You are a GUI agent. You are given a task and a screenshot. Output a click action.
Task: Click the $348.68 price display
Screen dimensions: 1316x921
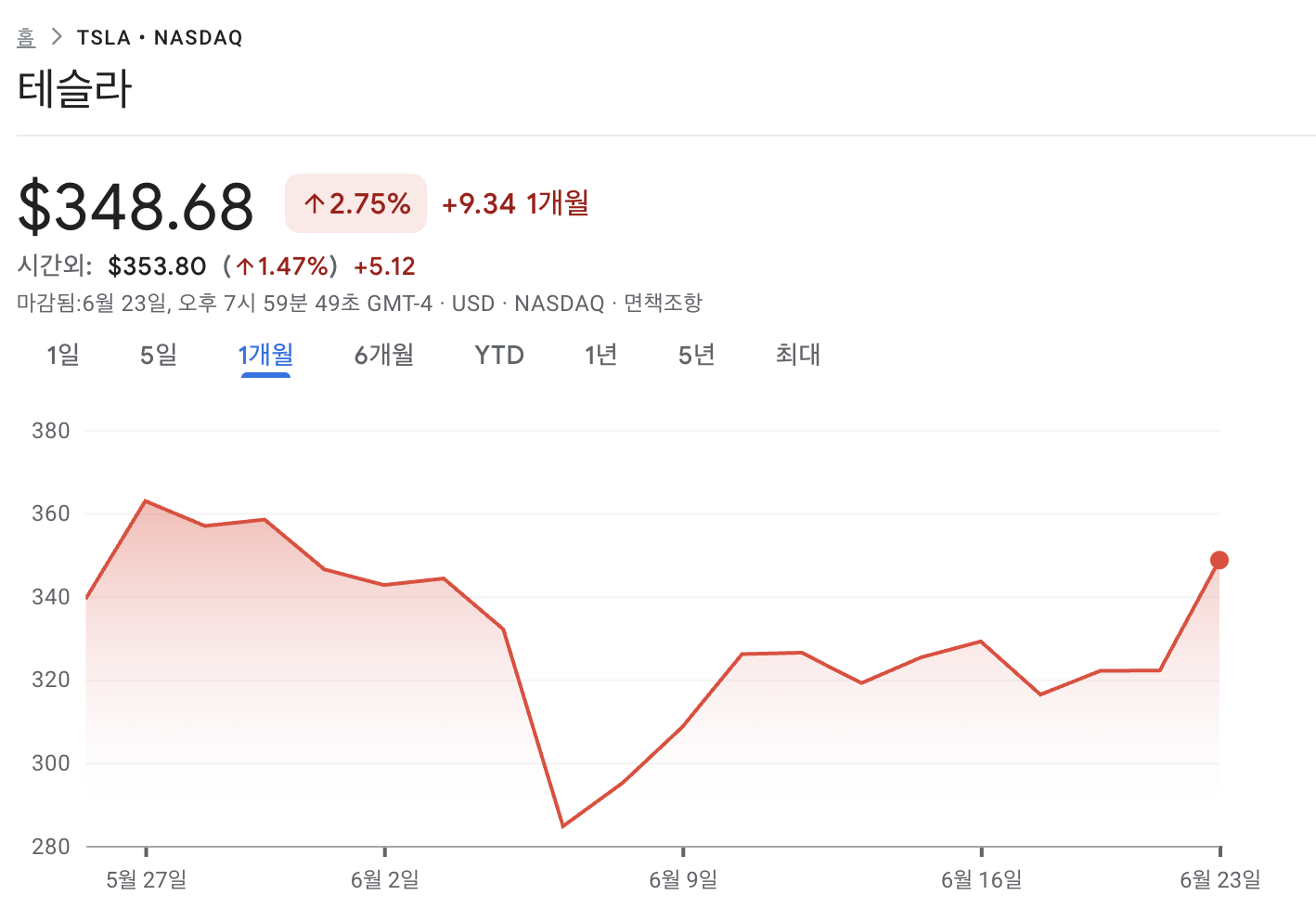(x=135, y=206)
